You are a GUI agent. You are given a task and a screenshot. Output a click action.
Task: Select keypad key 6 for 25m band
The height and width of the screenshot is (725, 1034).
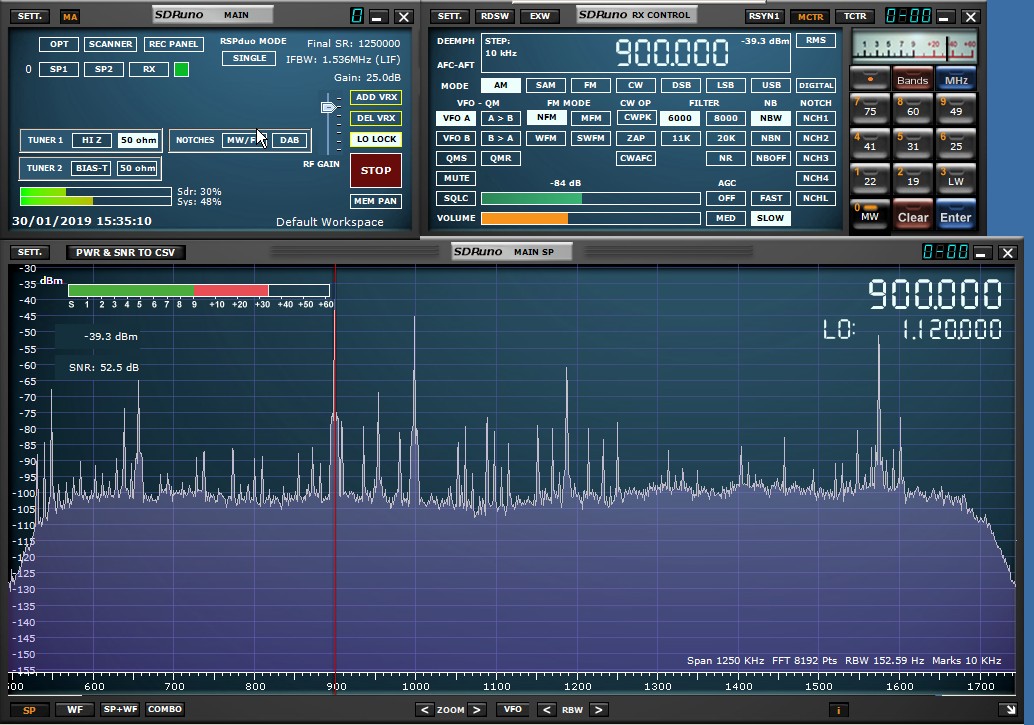coord(956,142)
